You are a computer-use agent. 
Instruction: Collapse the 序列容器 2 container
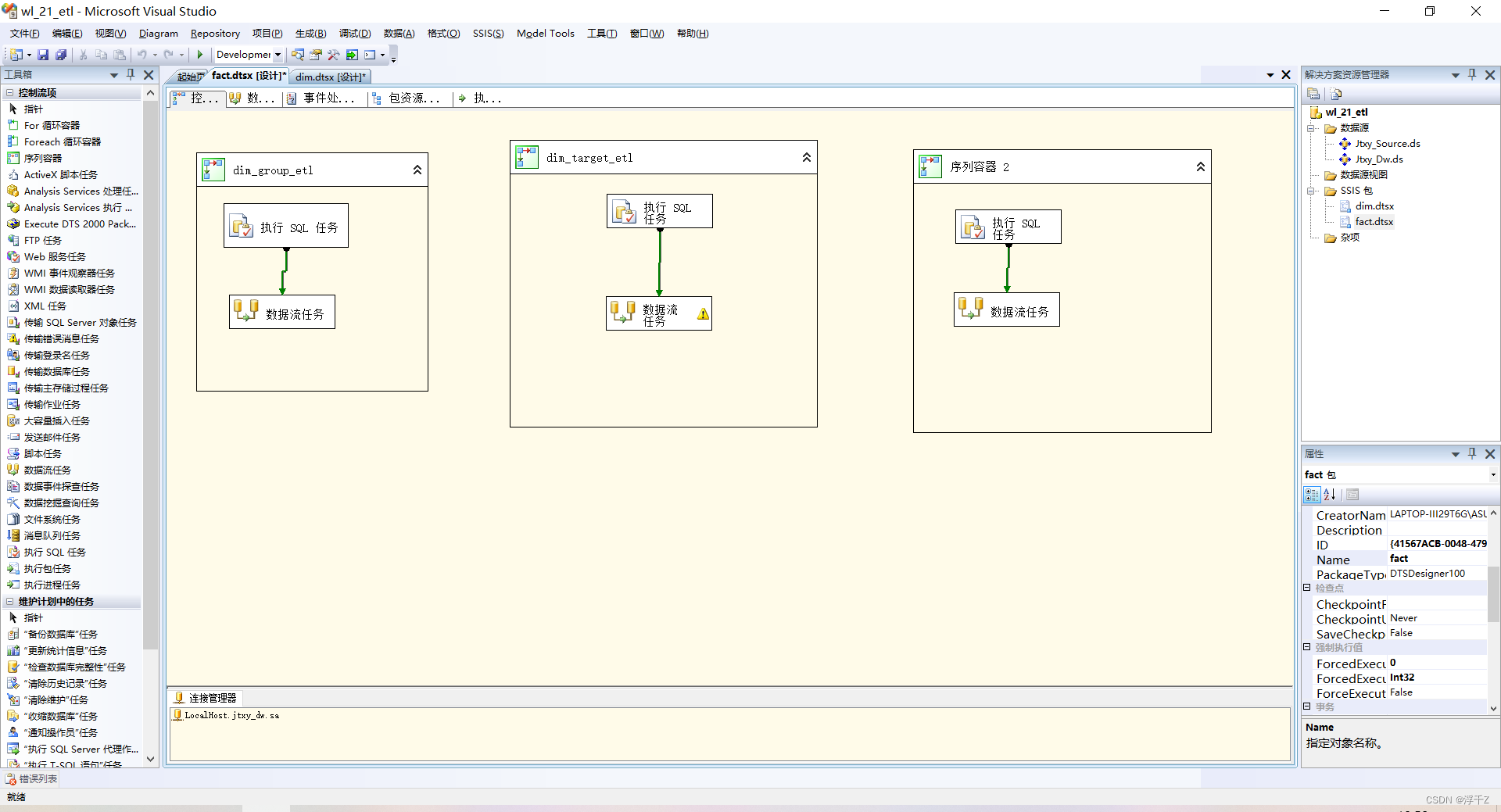[1201, 166]
